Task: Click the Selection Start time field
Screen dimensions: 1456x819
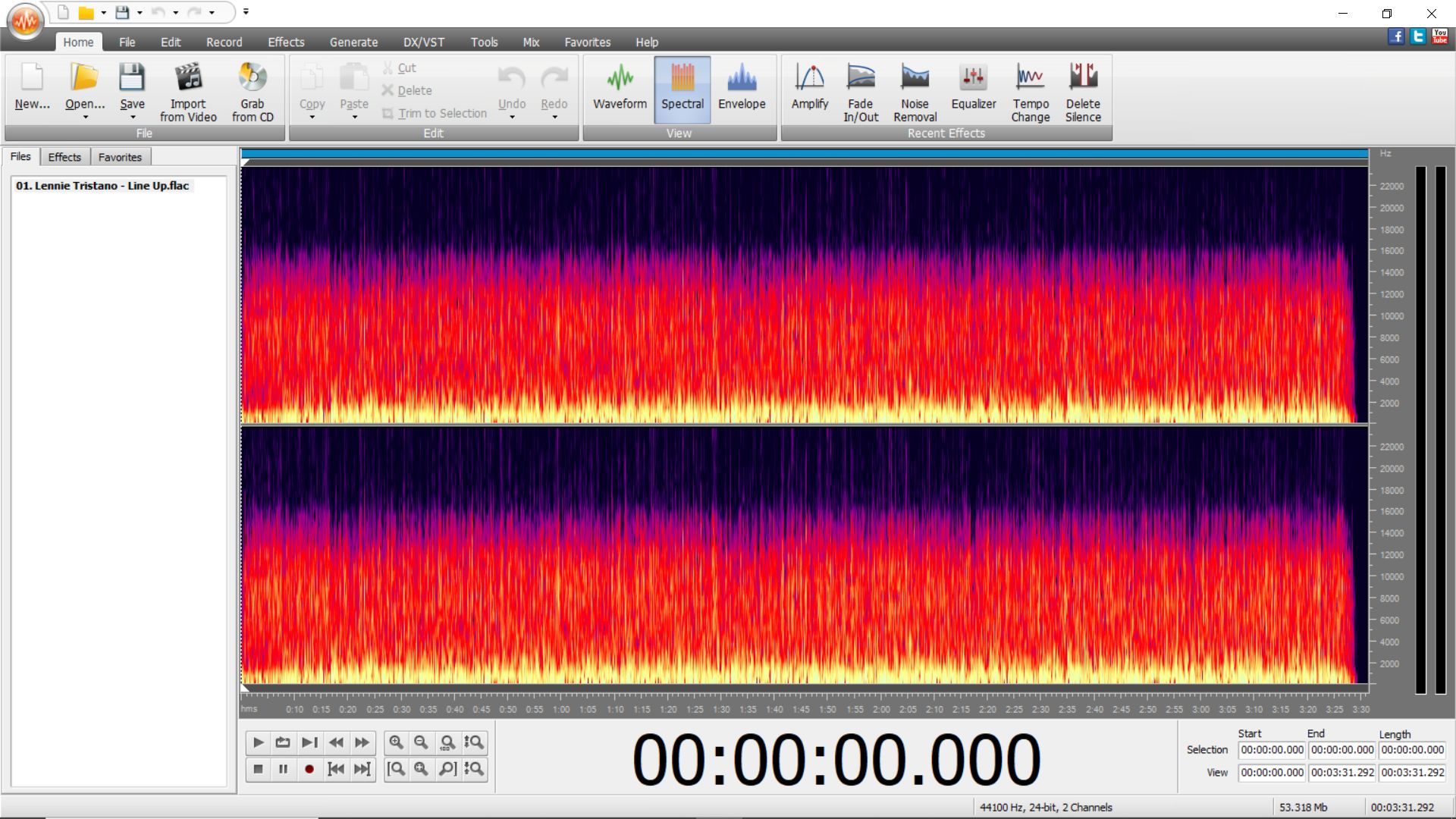Action: (1272, 750)
